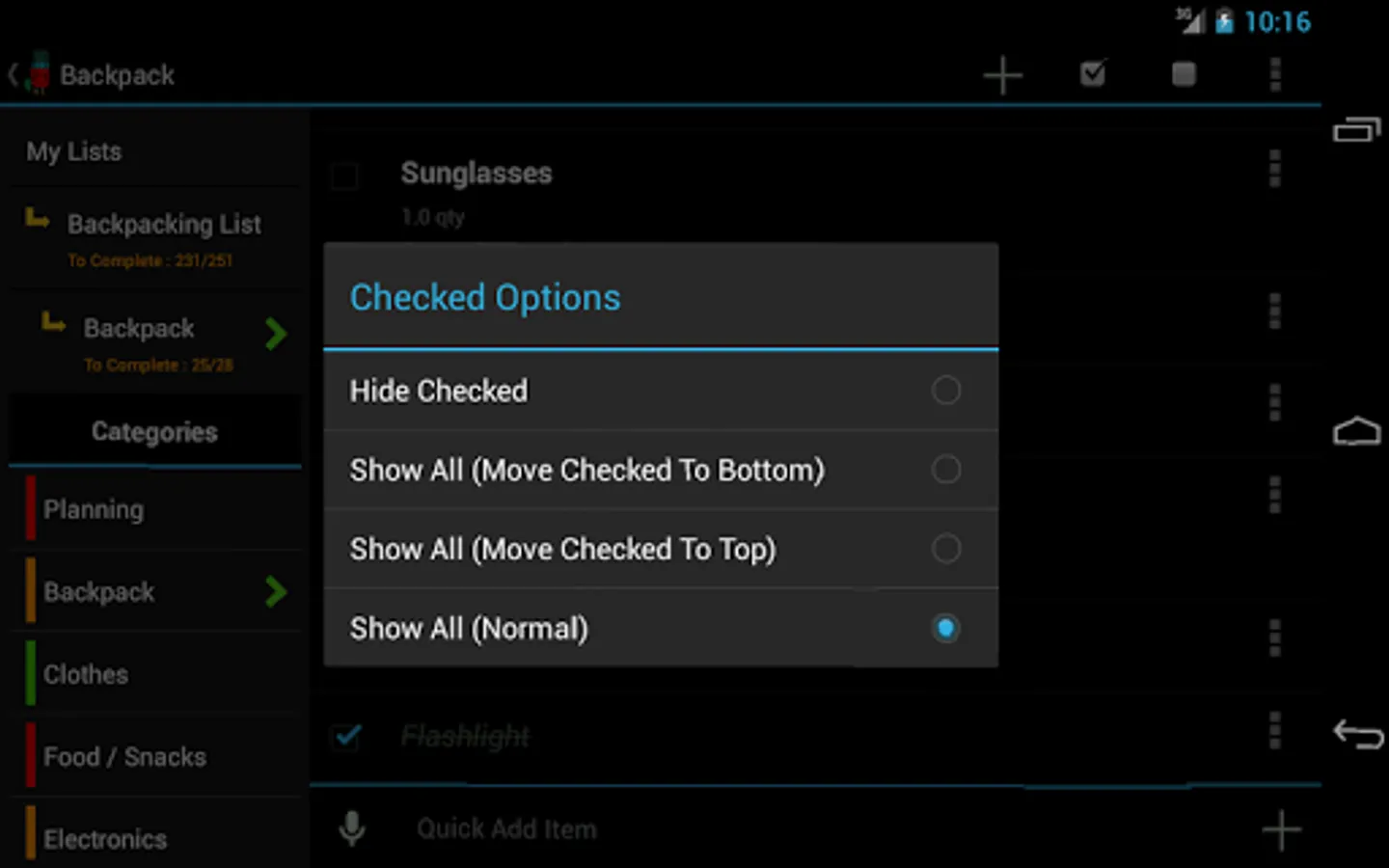This screenshot has height=868, width=1389.
Task: Open the Flashlight item overflow menu
Action: (x=1274, y=731)
